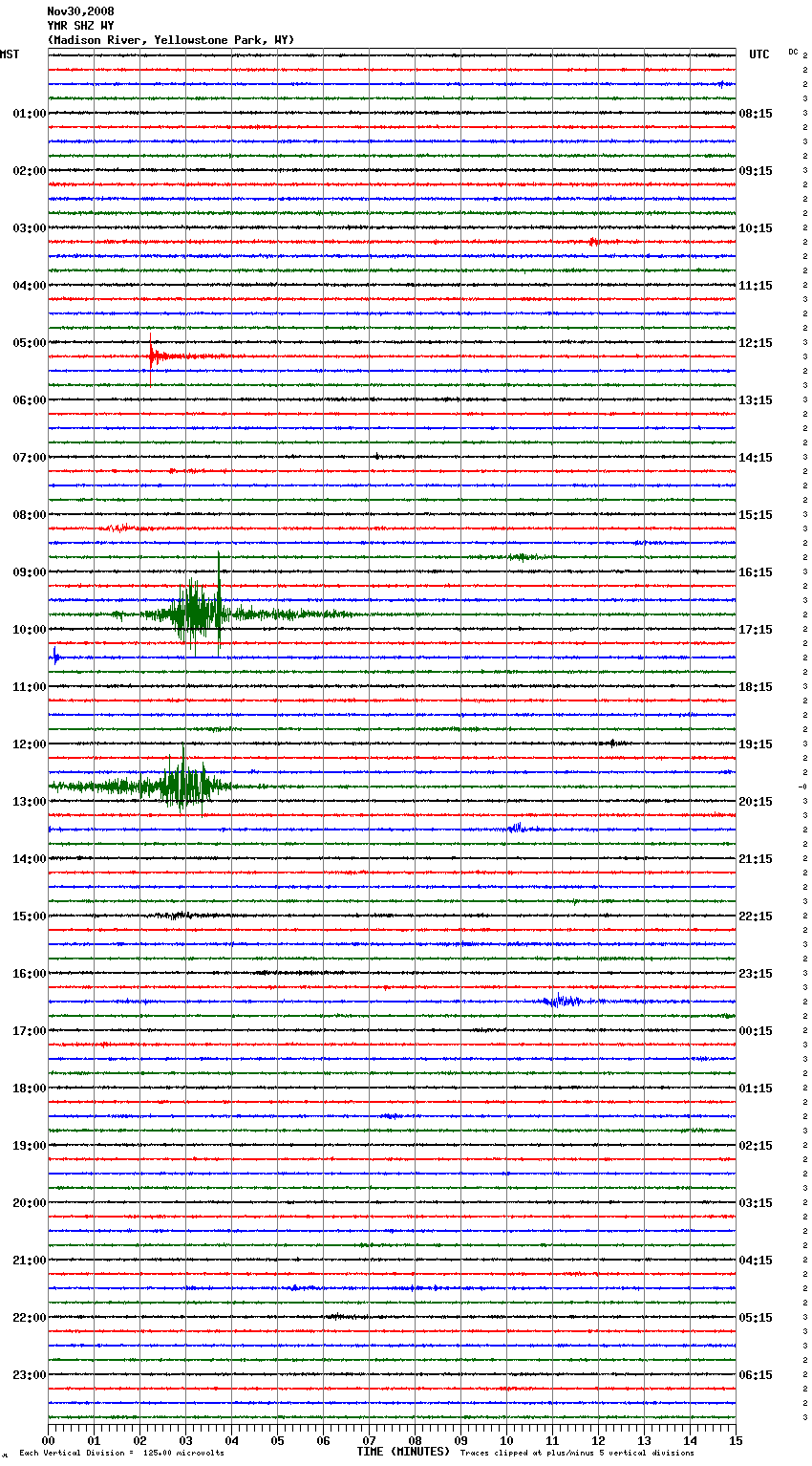Click the "23:15" UTC time label
Screen dimensions: 812x1466
click(x=756, y=974)
